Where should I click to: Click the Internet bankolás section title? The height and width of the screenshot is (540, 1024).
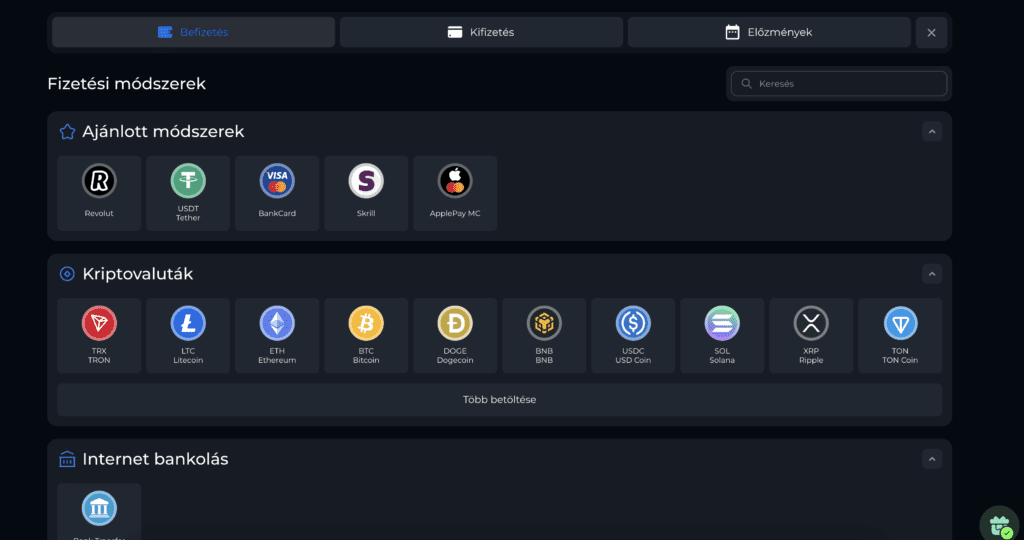(155, 460)
